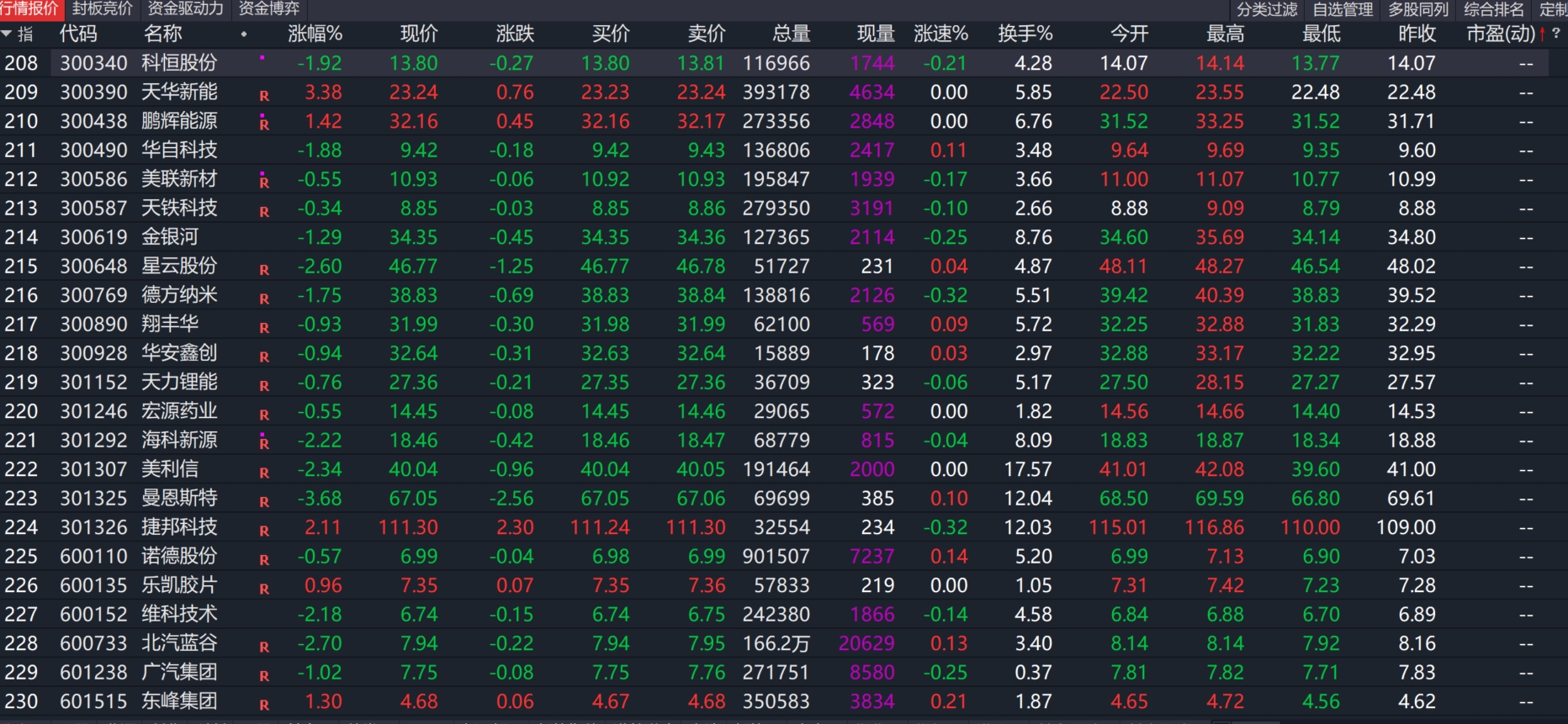The image size is (1568, 724).
Task: Click the R marker beside 海科新源
Action: pos(264,443)
